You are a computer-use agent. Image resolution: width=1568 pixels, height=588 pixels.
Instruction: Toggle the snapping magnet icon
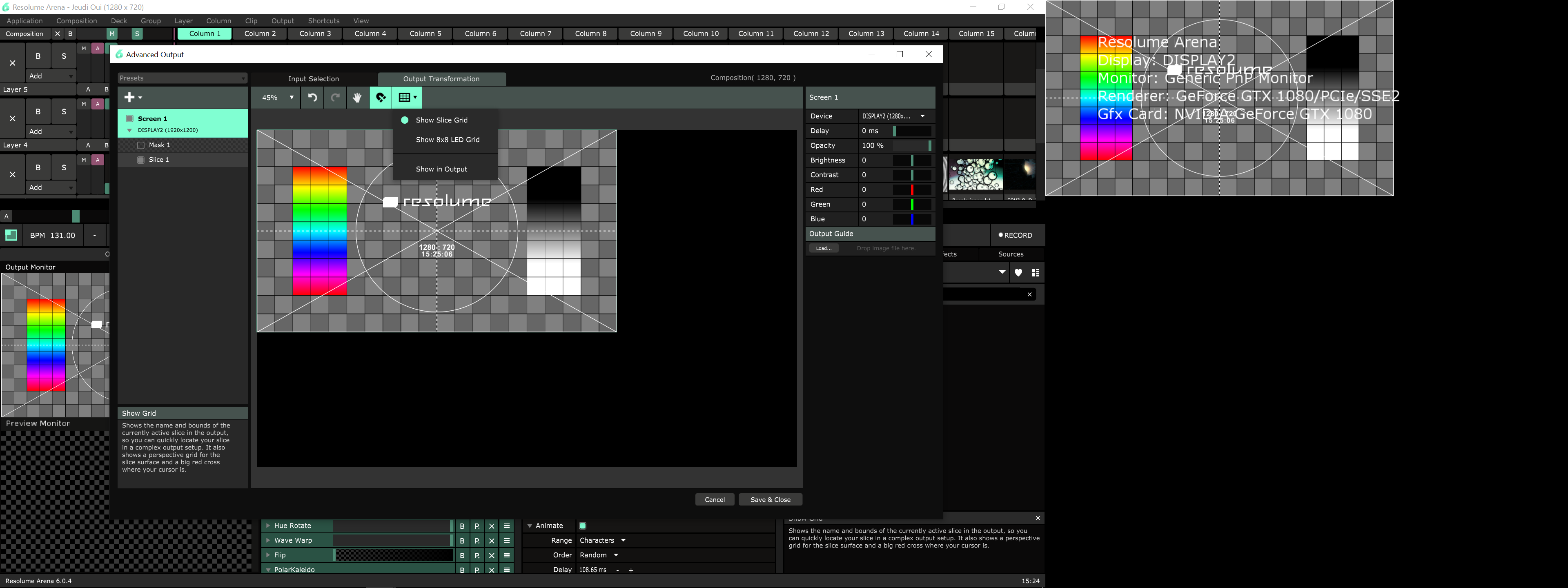[381, 98]
